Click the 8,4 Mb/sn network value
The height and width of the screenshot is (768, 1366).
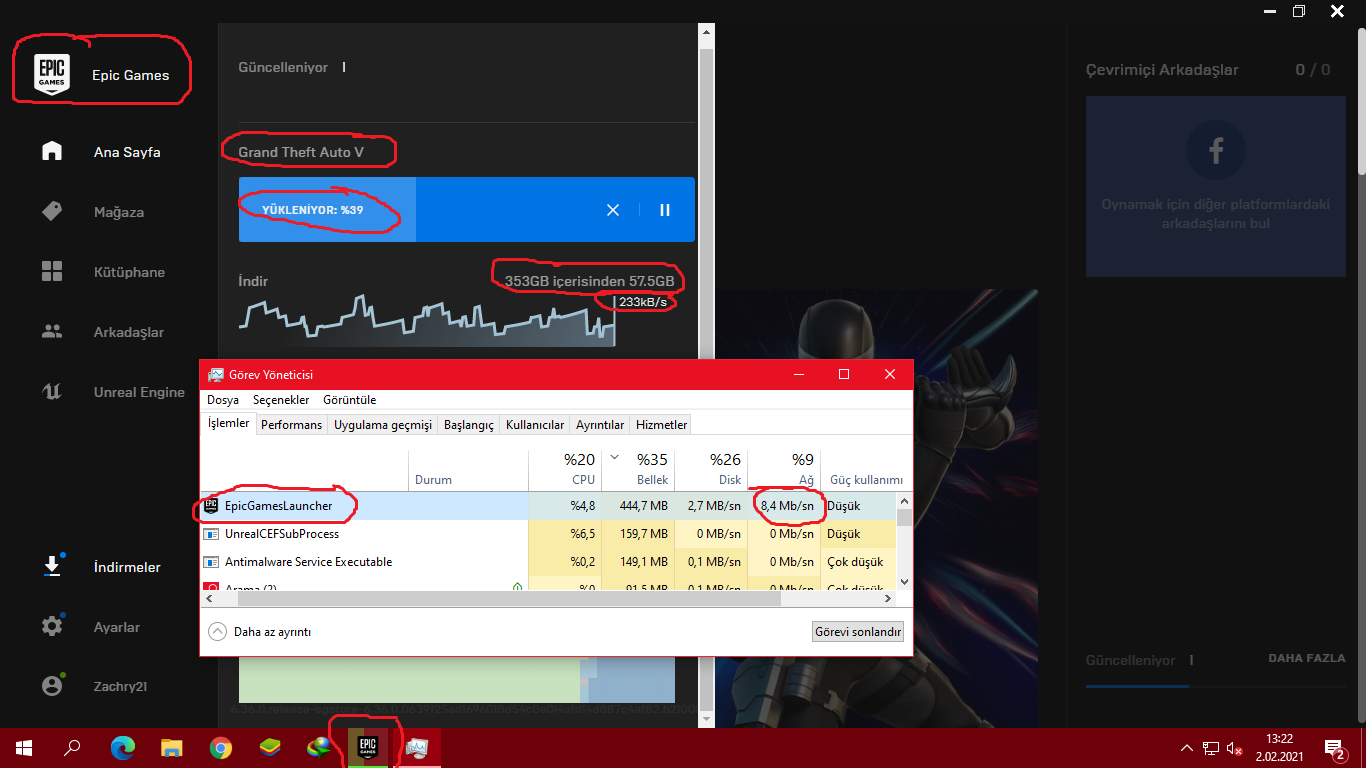(788, 506)
